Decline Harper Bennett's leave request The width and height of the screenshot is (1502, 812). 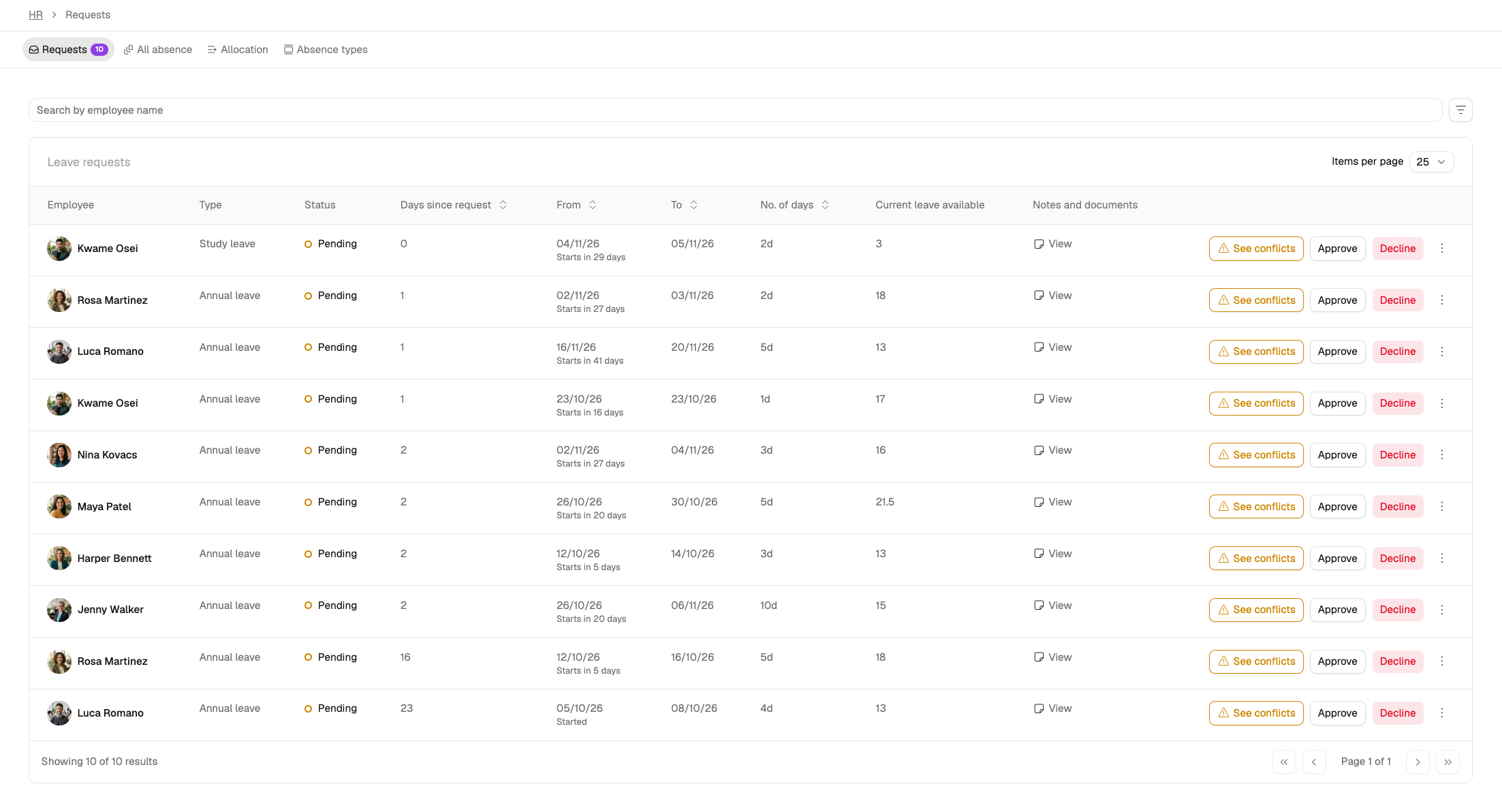pyautogui.click(x=1398, y=559)
